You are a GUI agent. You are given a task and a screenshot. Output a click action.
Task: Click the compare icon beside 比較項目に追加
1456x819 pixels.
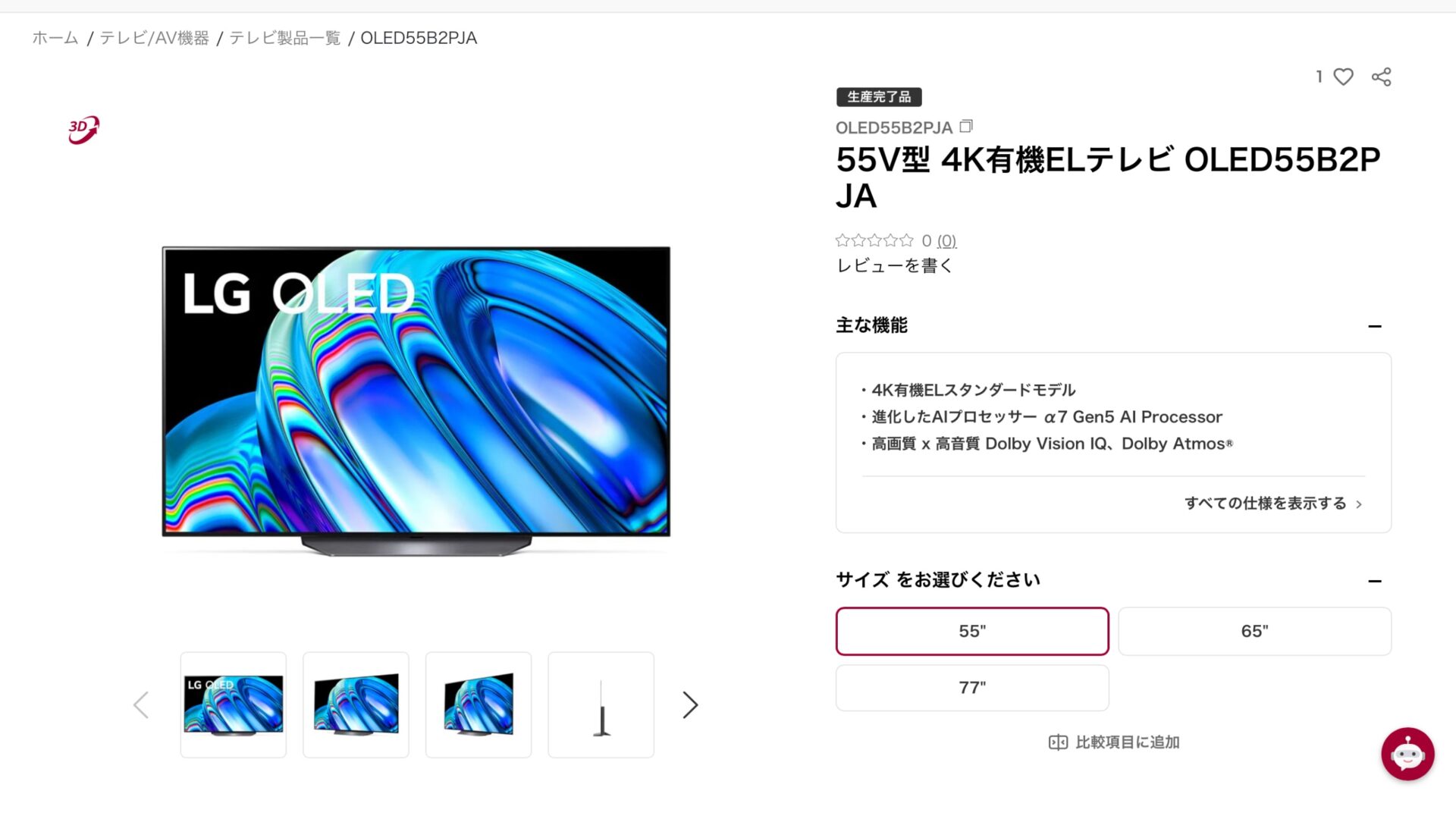pos(1058,742)
